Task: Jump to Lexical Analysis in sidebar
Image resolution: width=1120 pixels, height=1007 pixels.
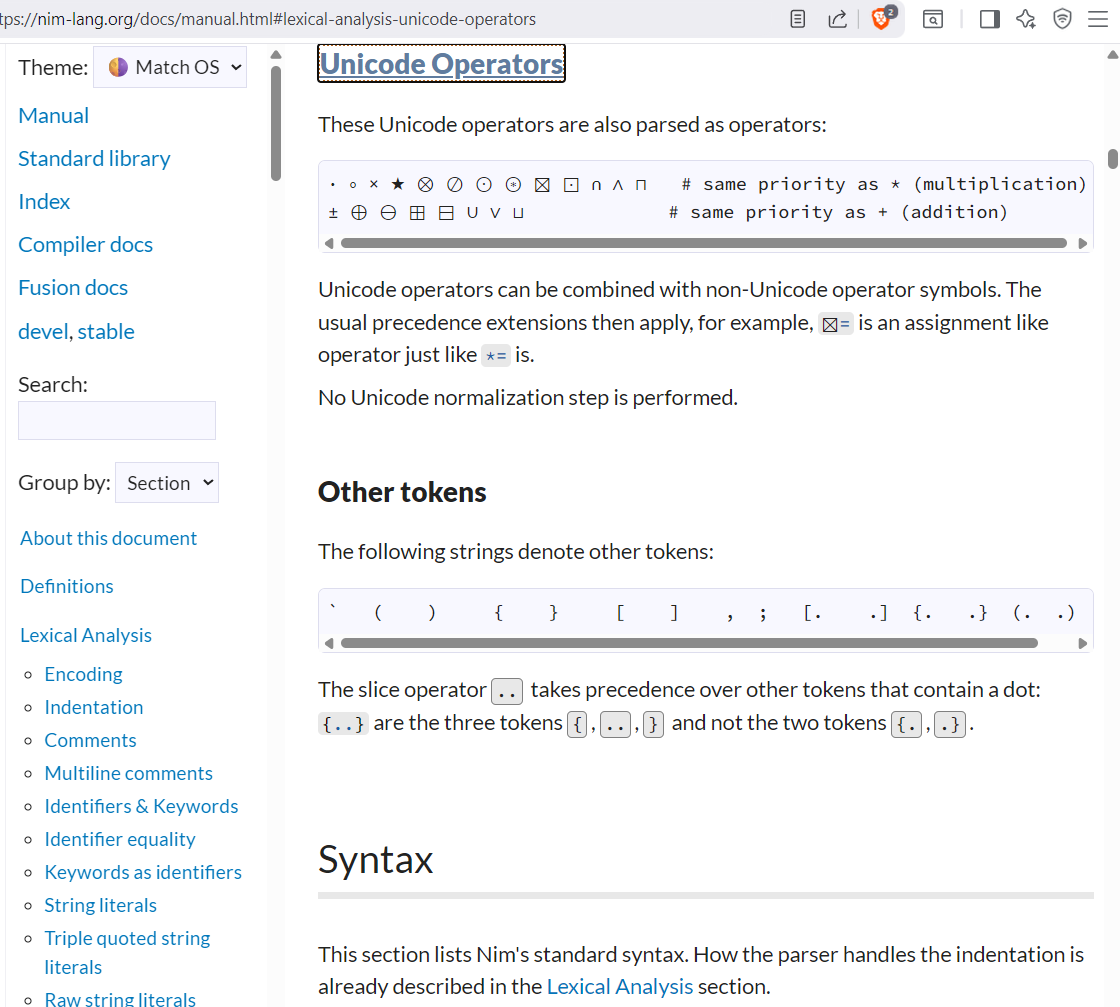Action: tap(86, 635)
